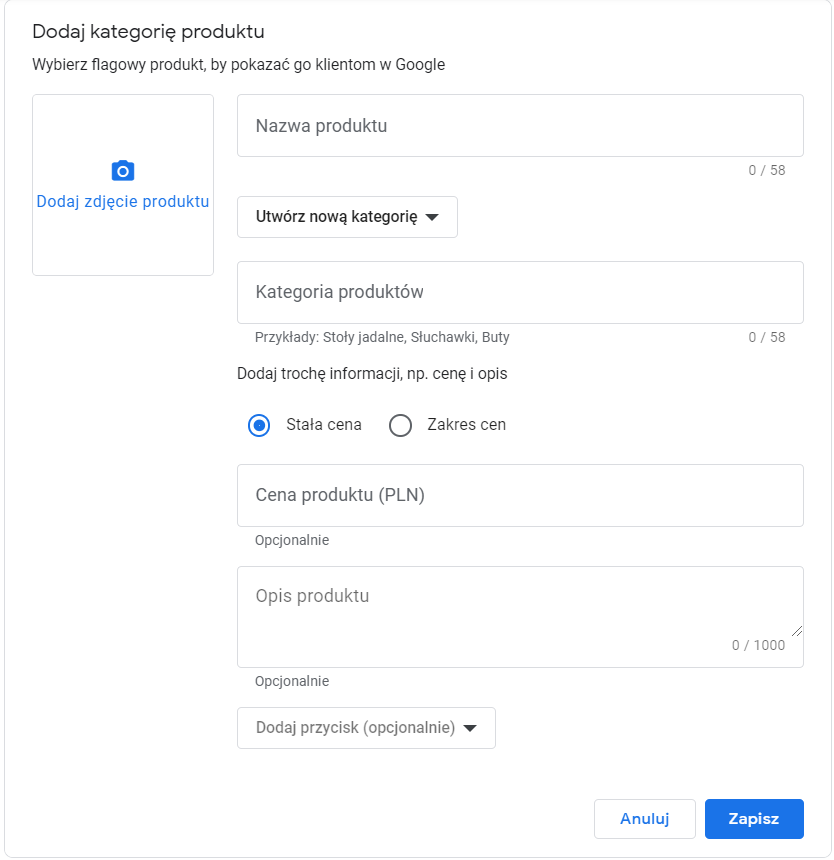Image resolution: width=834 pixels, height=860 pixels.
Task: Click into the 'Kategoria produktów' field
Action: point(520,292)
